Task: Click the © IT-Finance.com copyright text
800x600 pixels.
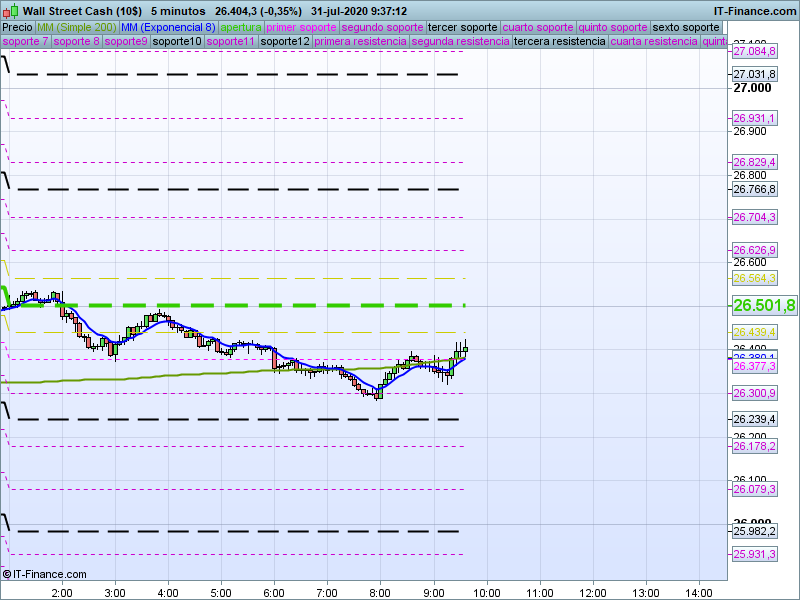Action: tap(45, 574)
